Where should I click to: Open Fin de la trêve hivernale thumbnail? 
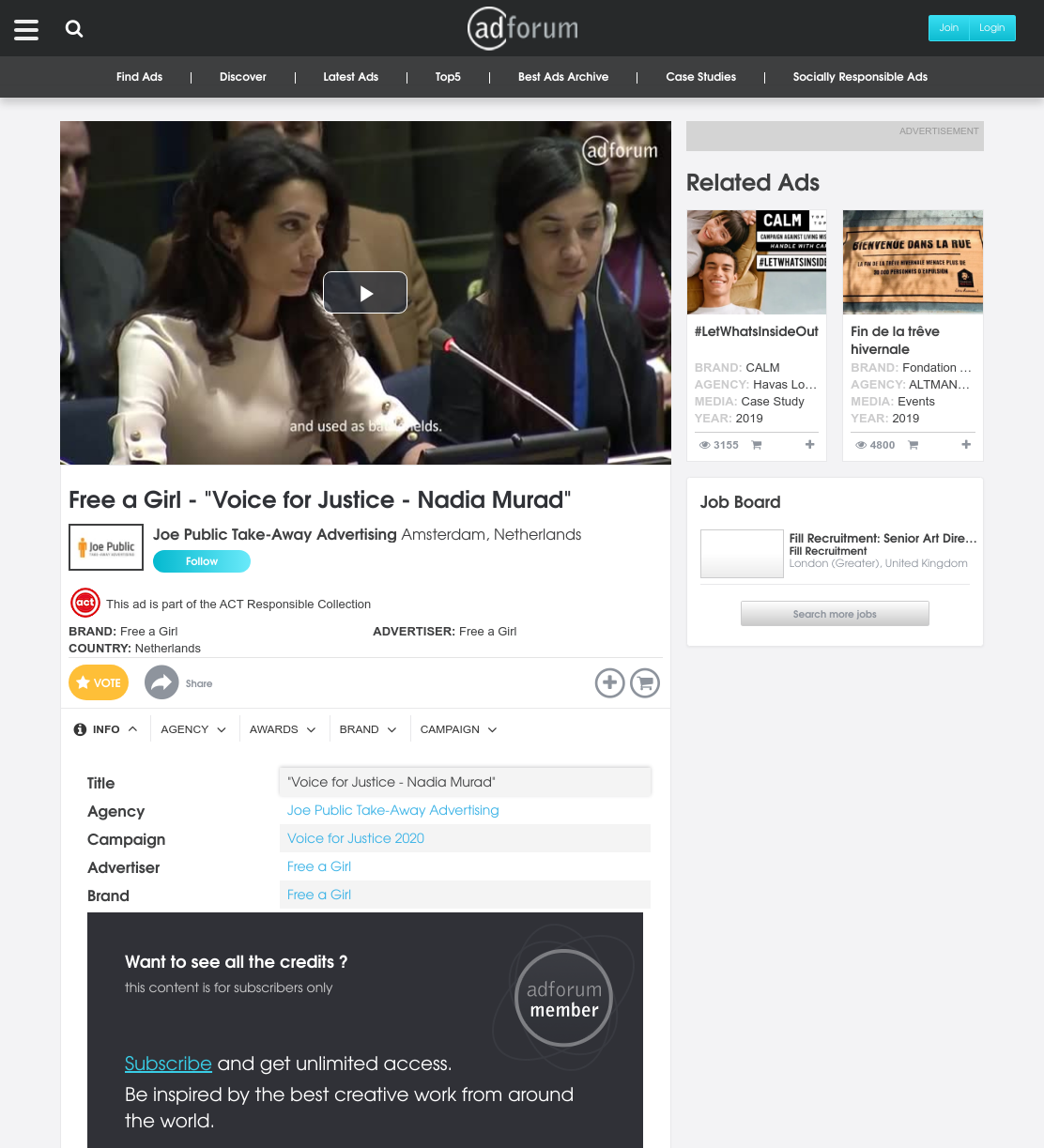click(913, 262)
